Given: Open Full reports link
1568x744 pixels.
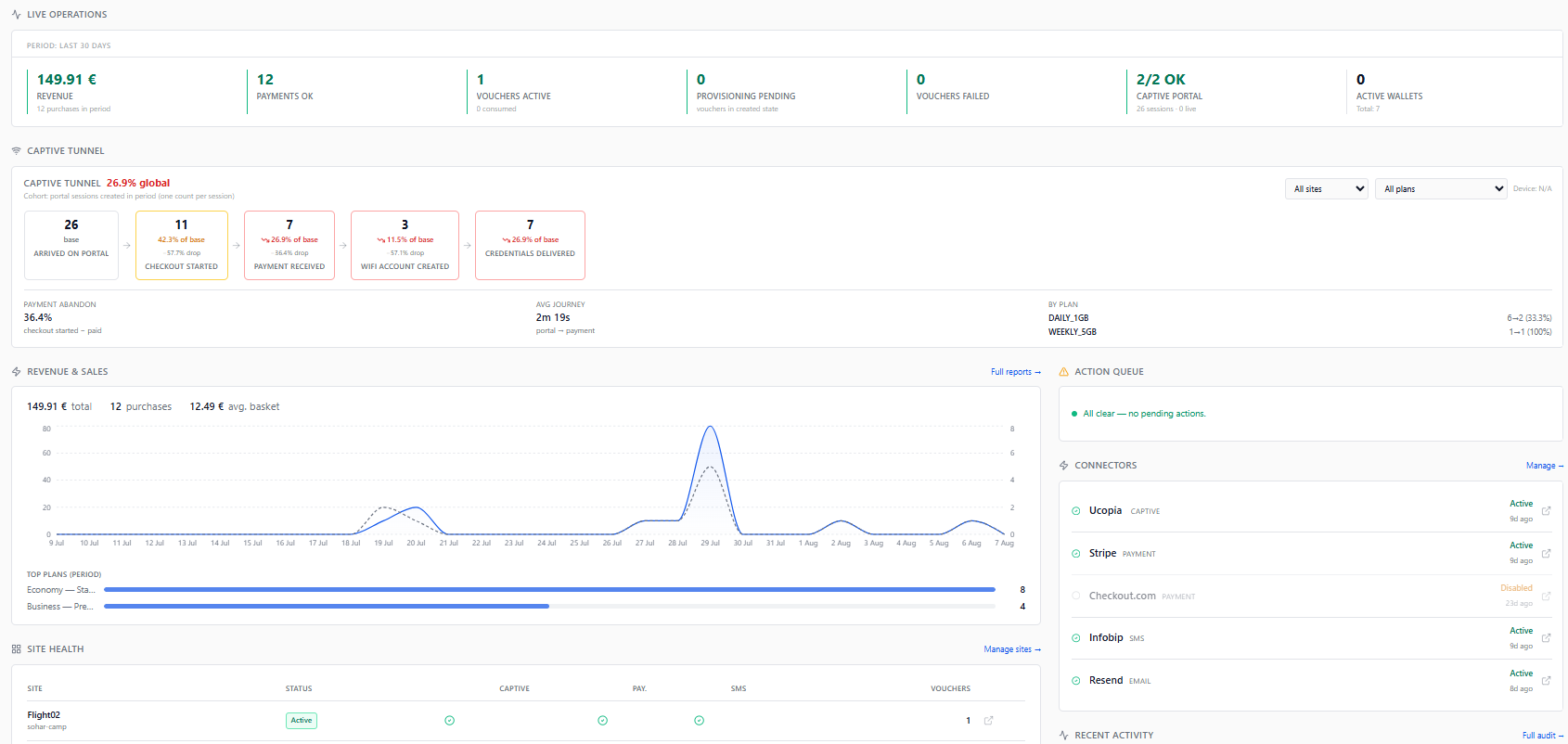Looking at the screenshot, I should pos(1016,372).
